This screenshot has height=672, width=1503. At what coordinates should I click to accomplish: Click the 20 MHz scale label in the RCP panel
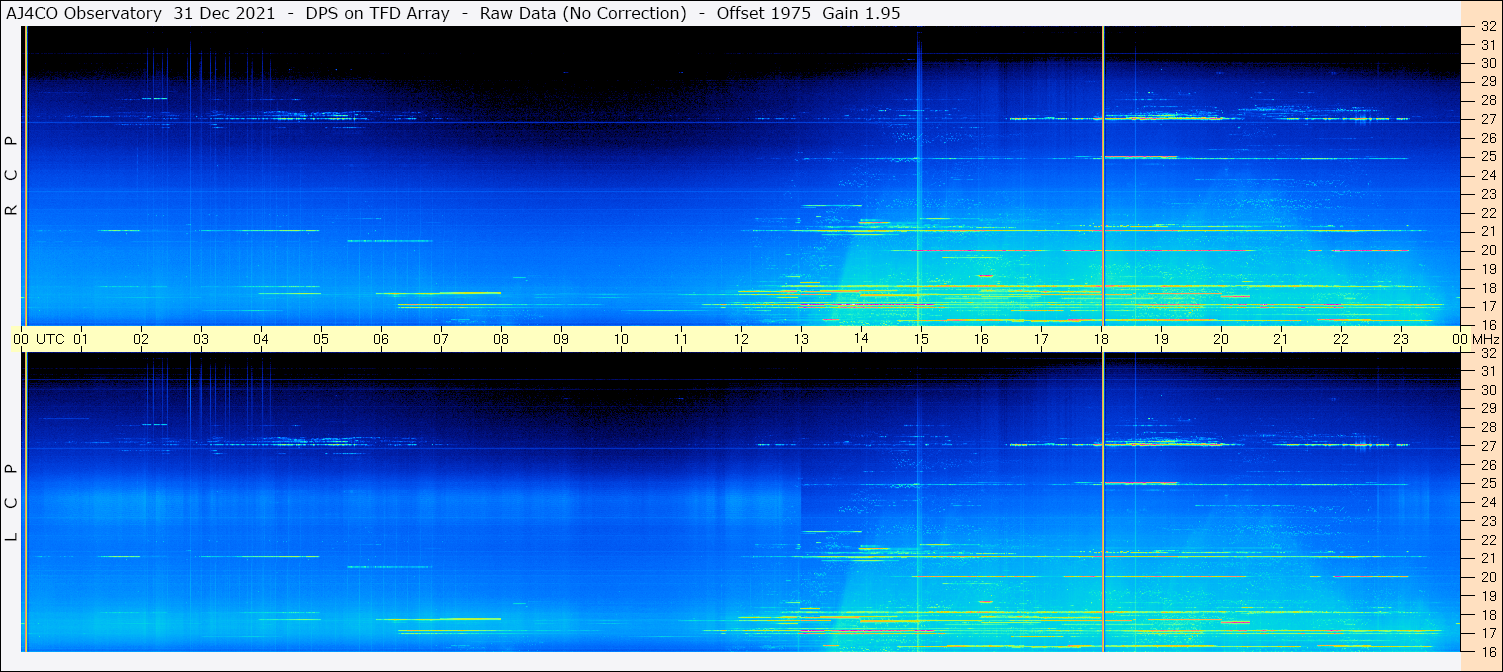[x=1487, y=250]
